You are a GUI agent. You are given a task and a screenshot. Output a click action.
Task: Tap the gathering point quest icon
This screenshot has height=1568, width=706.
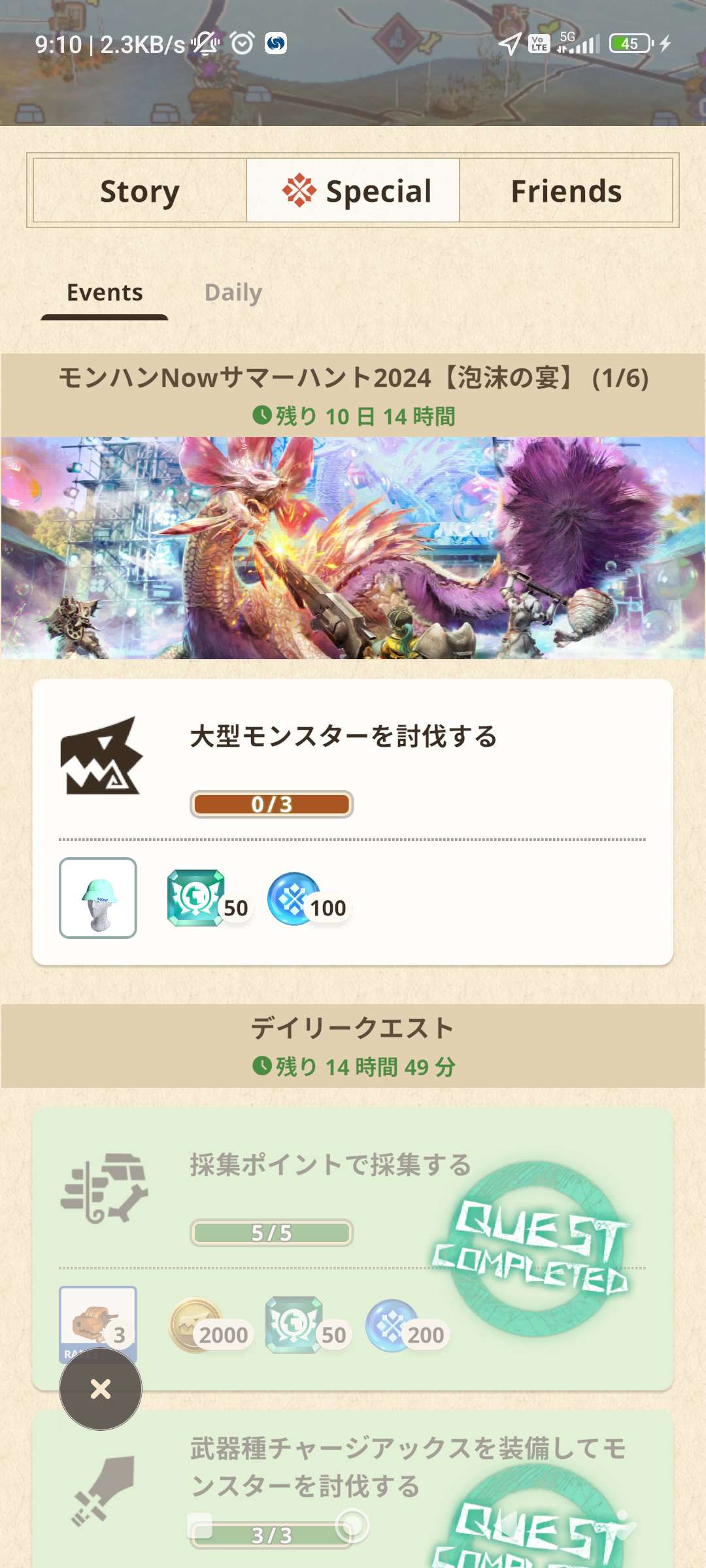click(104, 1188)
